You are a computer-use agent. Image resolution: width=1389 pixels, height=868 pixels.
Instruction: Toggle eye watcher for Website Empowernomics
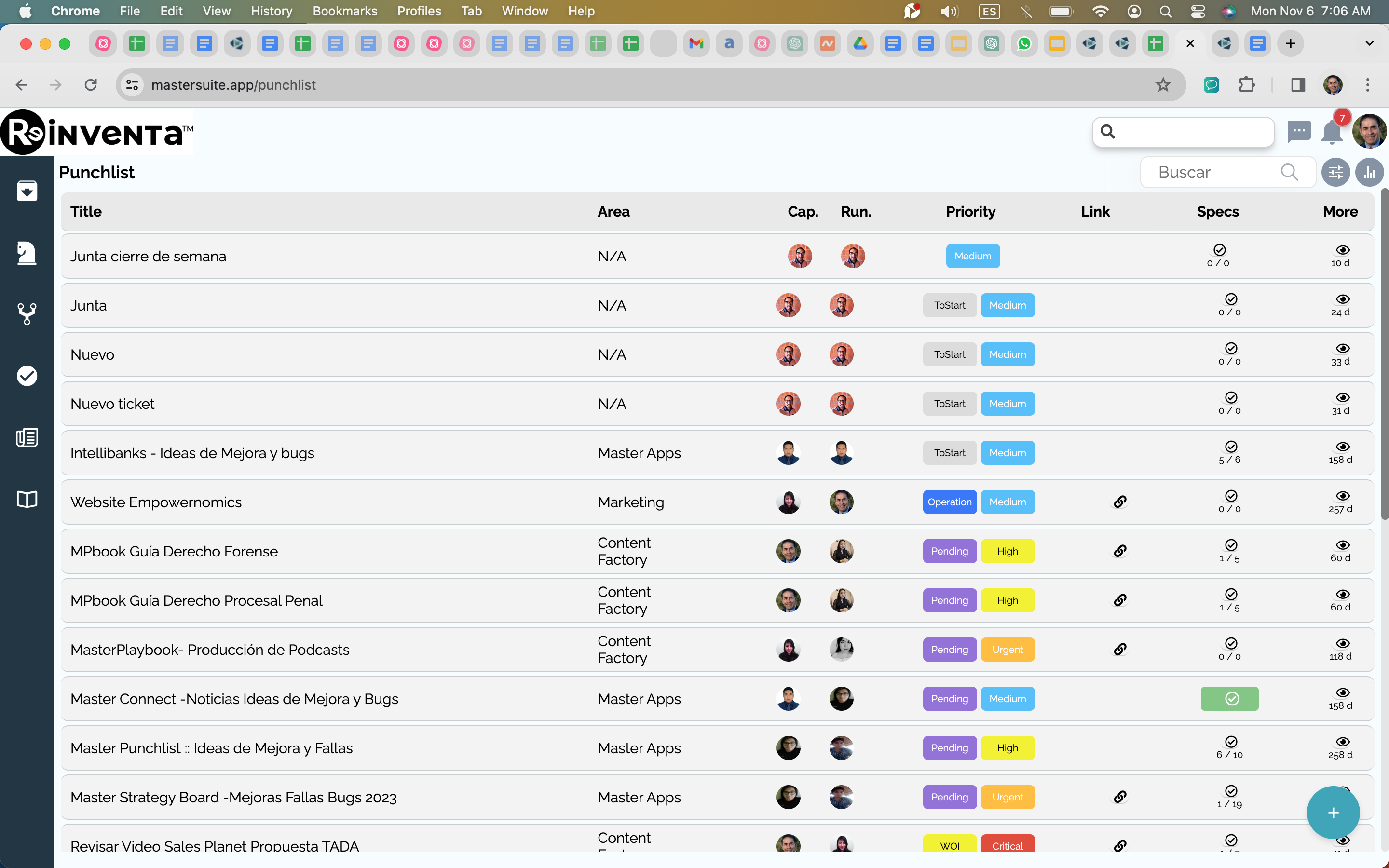click(1343, 496)
